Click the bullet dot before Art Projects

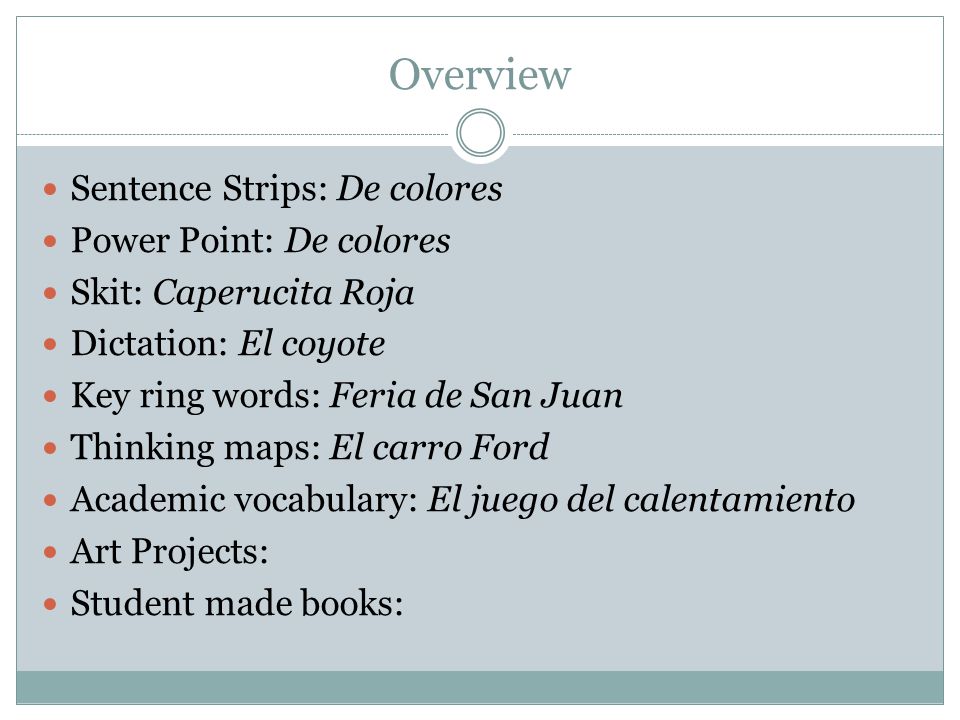point(50,553)
